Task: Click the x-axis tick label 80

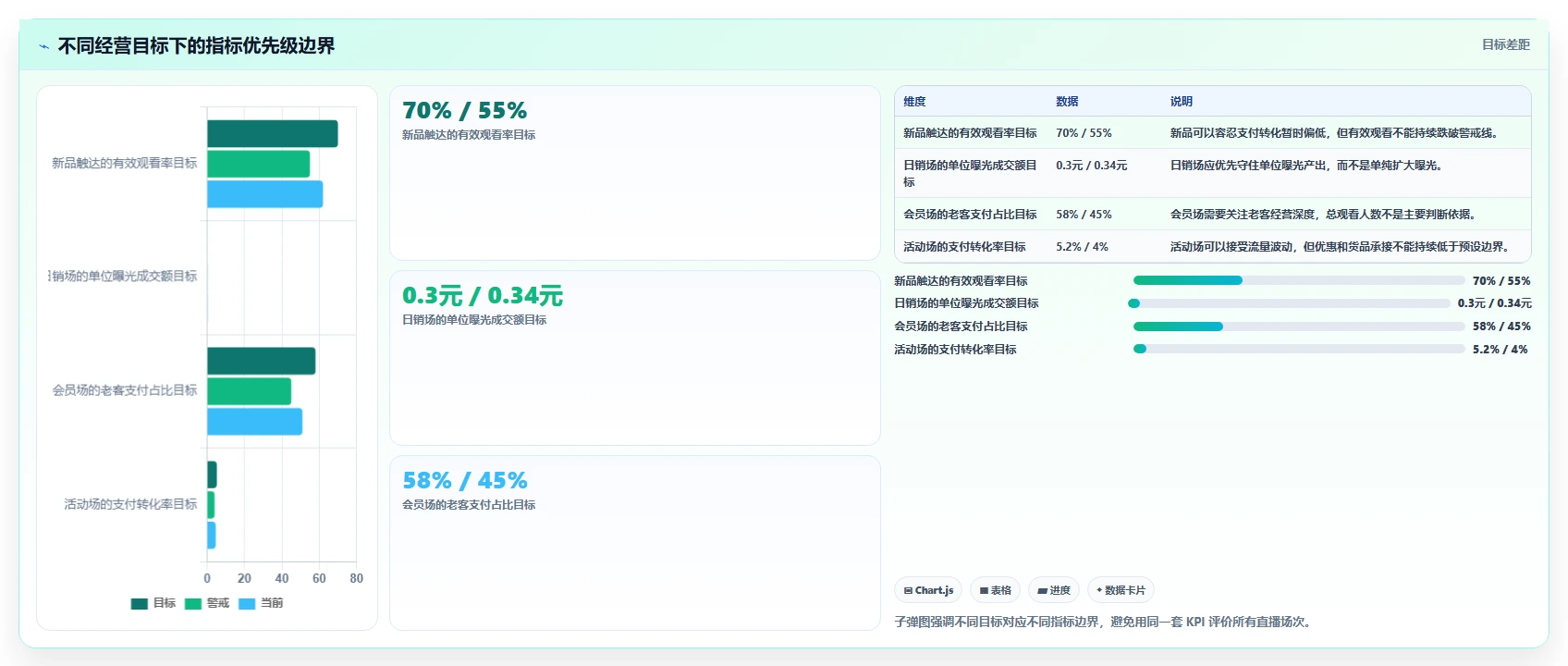Action: 356,578
